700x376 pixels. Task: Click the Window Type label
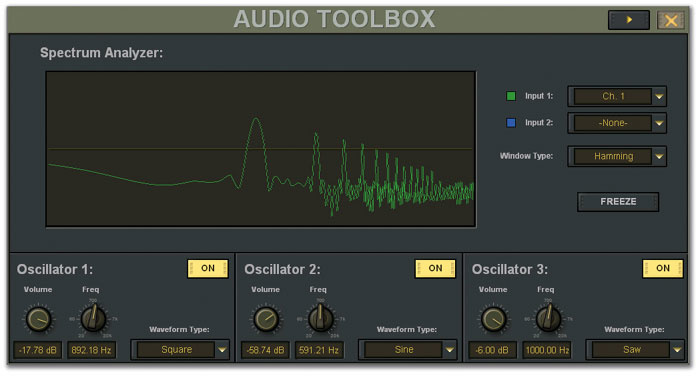pyautogui.click(x=526, y=156)
